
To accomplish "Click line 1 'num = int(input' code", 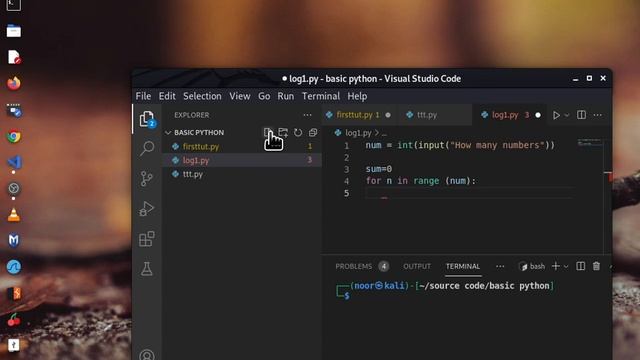I will (x=460, y=145).
